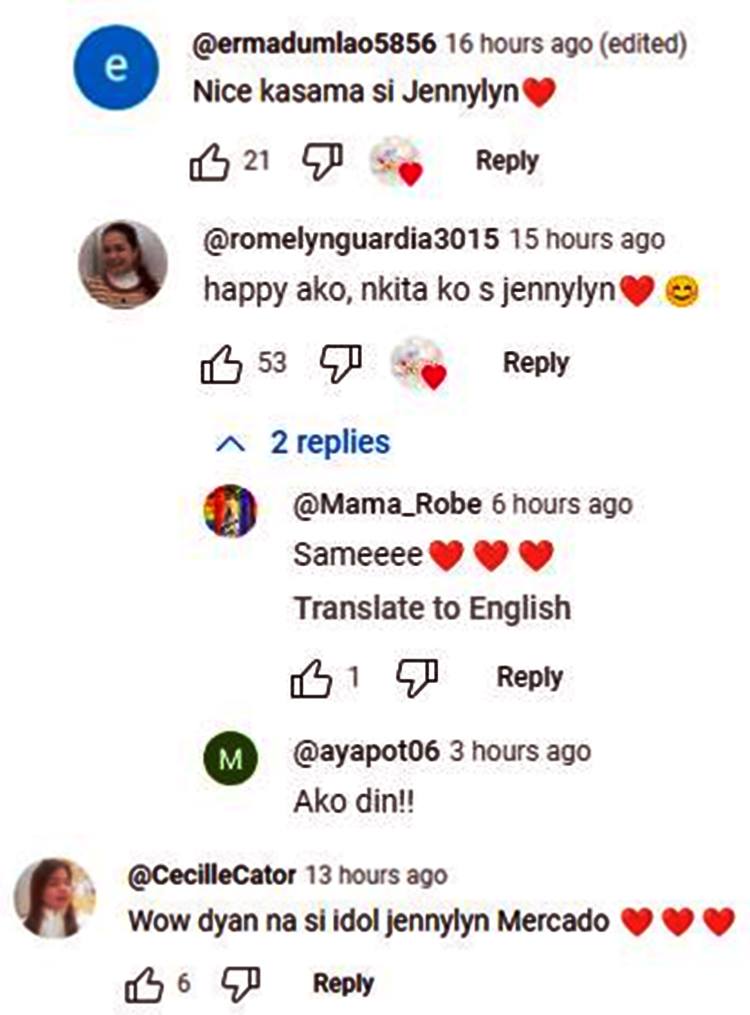The width and height of the screenshot is (750, 1015).
Task: Click Translate to English under "Sameeee"
Action: pyautogui.click(x=432, y=608)
